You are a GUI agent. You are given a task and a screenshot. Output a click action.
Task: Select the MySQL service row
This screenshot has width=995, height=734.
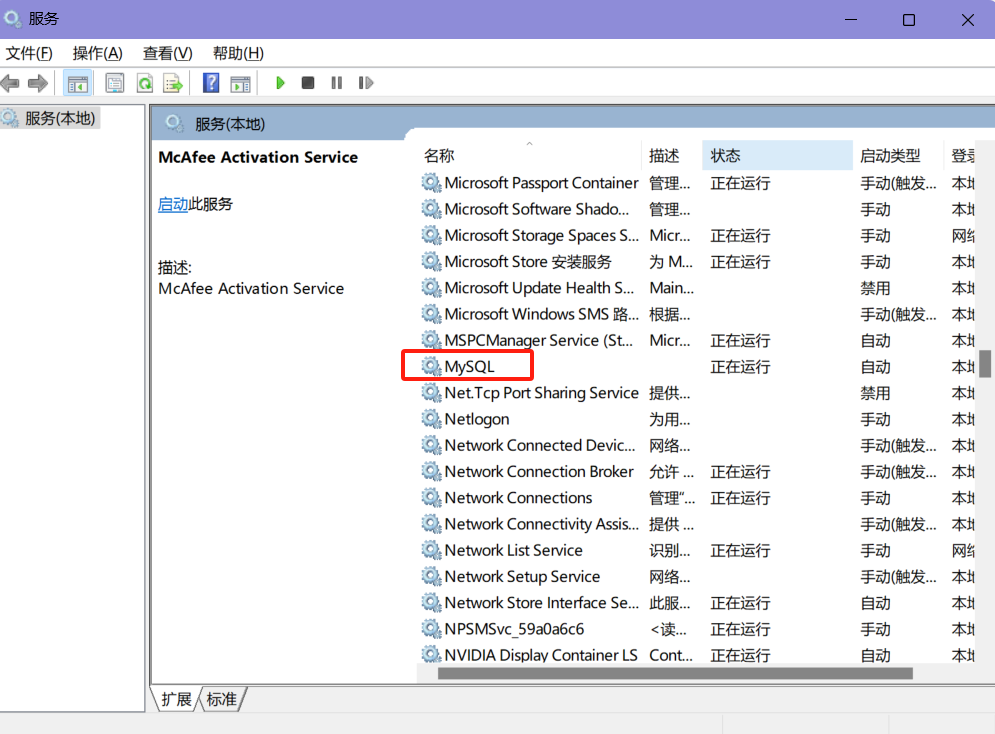pos(470,367)
